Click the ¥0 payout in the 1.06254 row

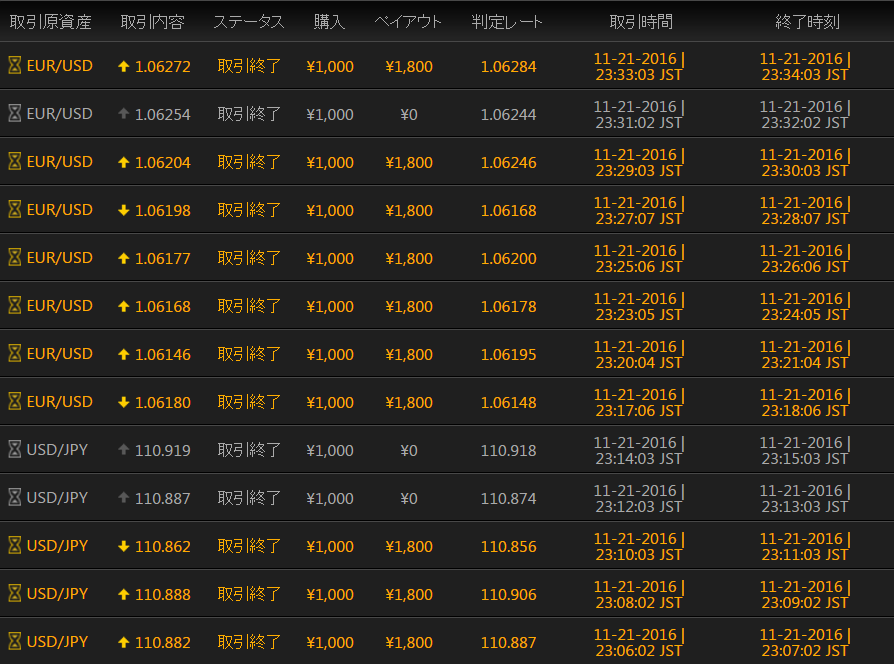tap(409, 115)
